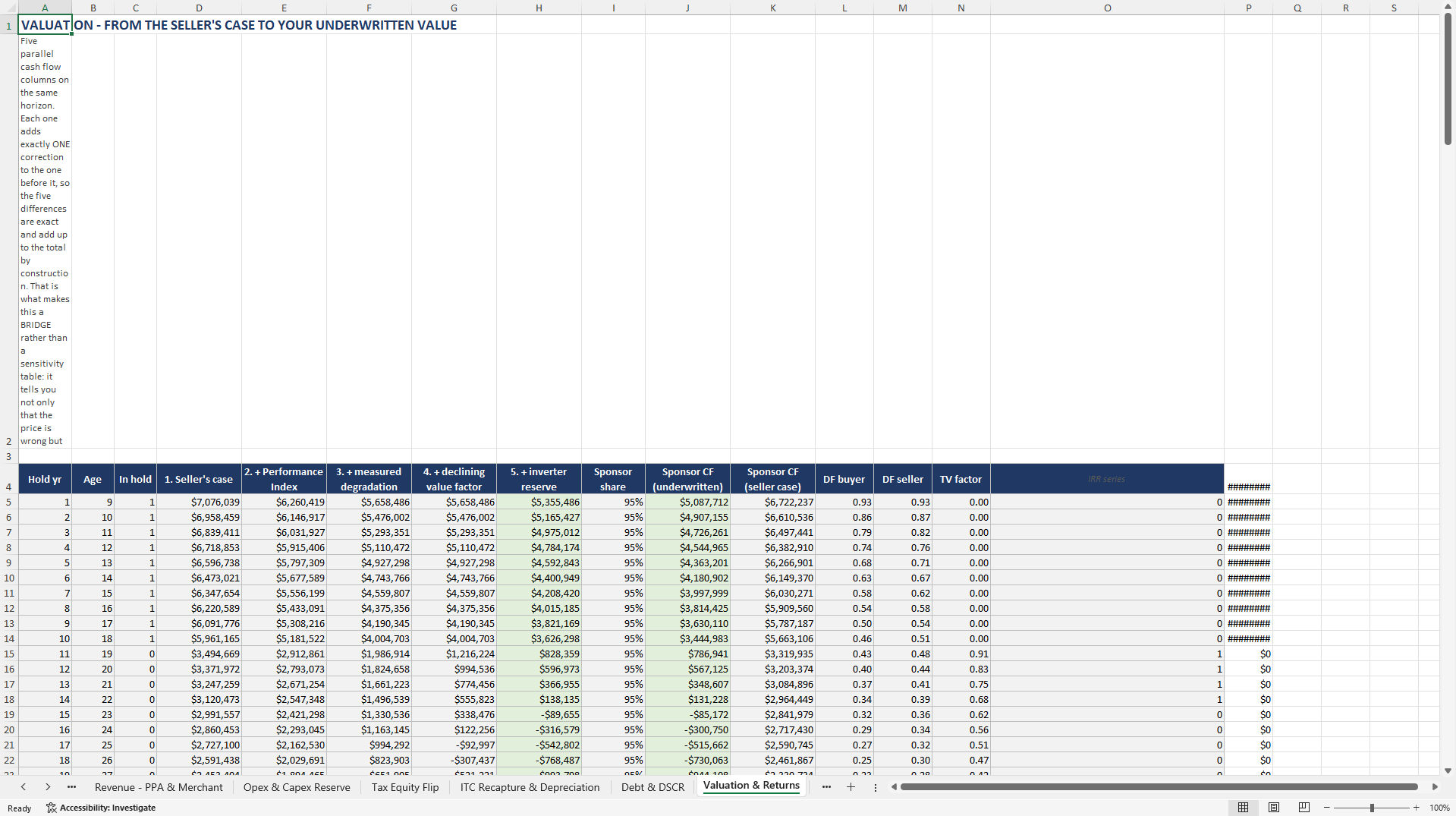Screen dimensions: 1456x816
Task: Select column D header
Action: [199, 8]
